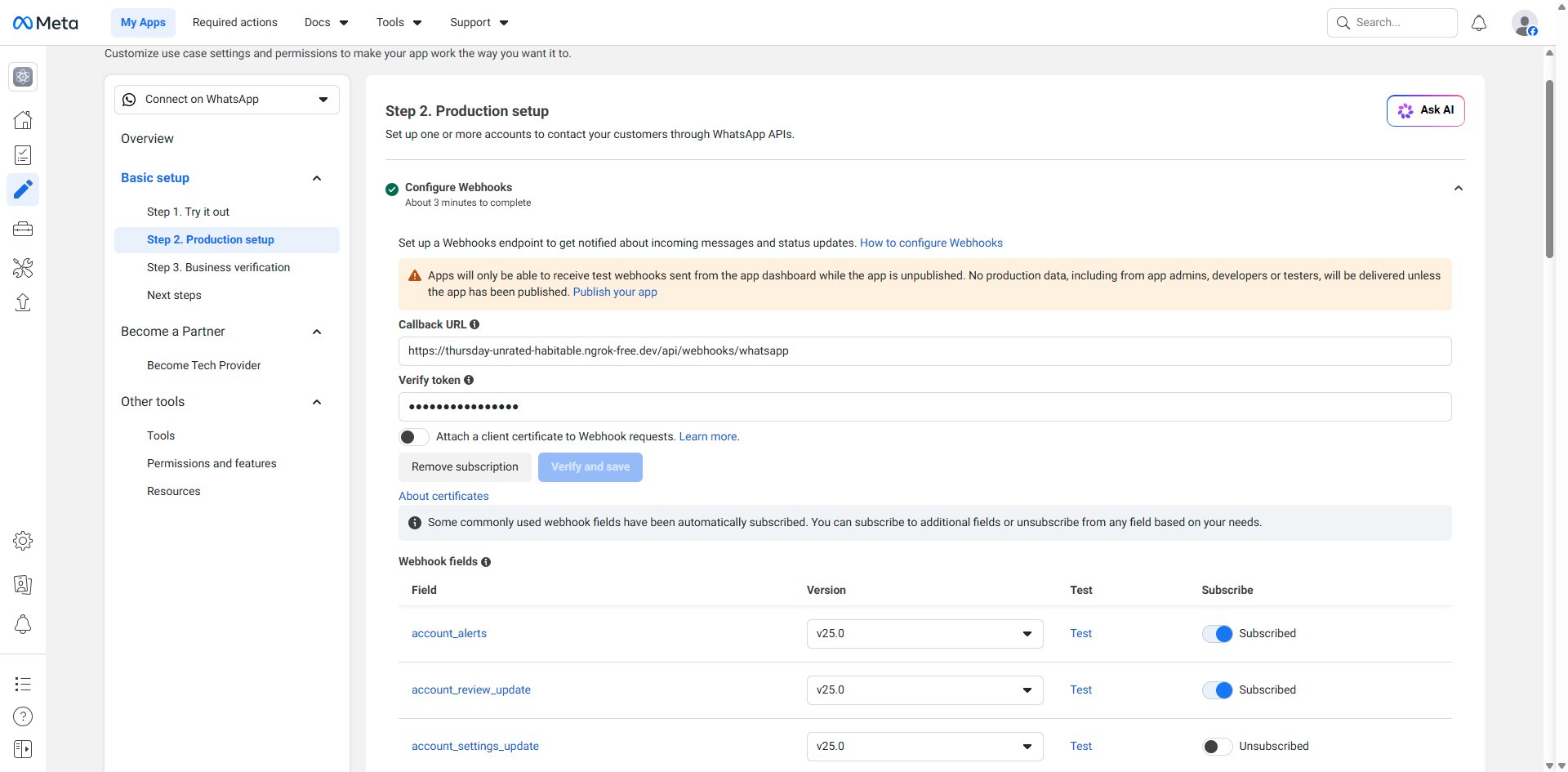Image resolution: width=1568 pixels, height=772 pixels.
Task: Click the Verify token info icon
Action: tap(469, 380)
